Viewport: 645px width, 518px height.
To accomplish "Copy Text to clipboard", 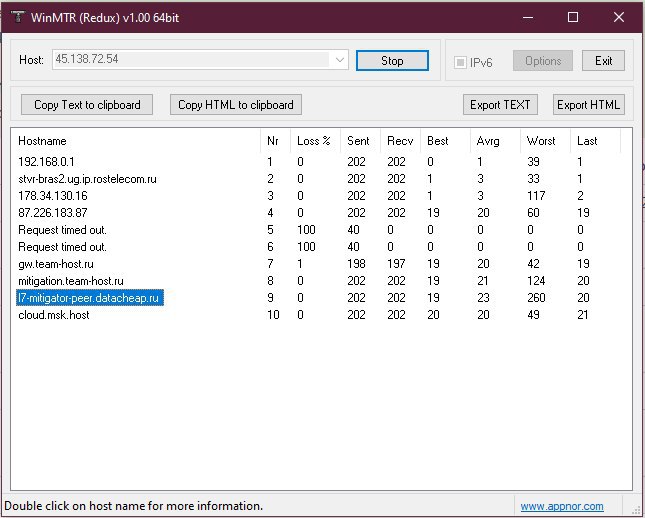I will click(x=87, y=105).
